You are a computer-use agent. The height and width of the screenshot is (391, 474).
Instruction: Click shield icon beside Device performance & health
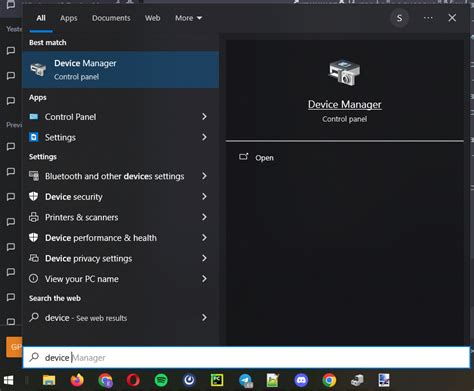pyautogui.click(x=33, y=237)
